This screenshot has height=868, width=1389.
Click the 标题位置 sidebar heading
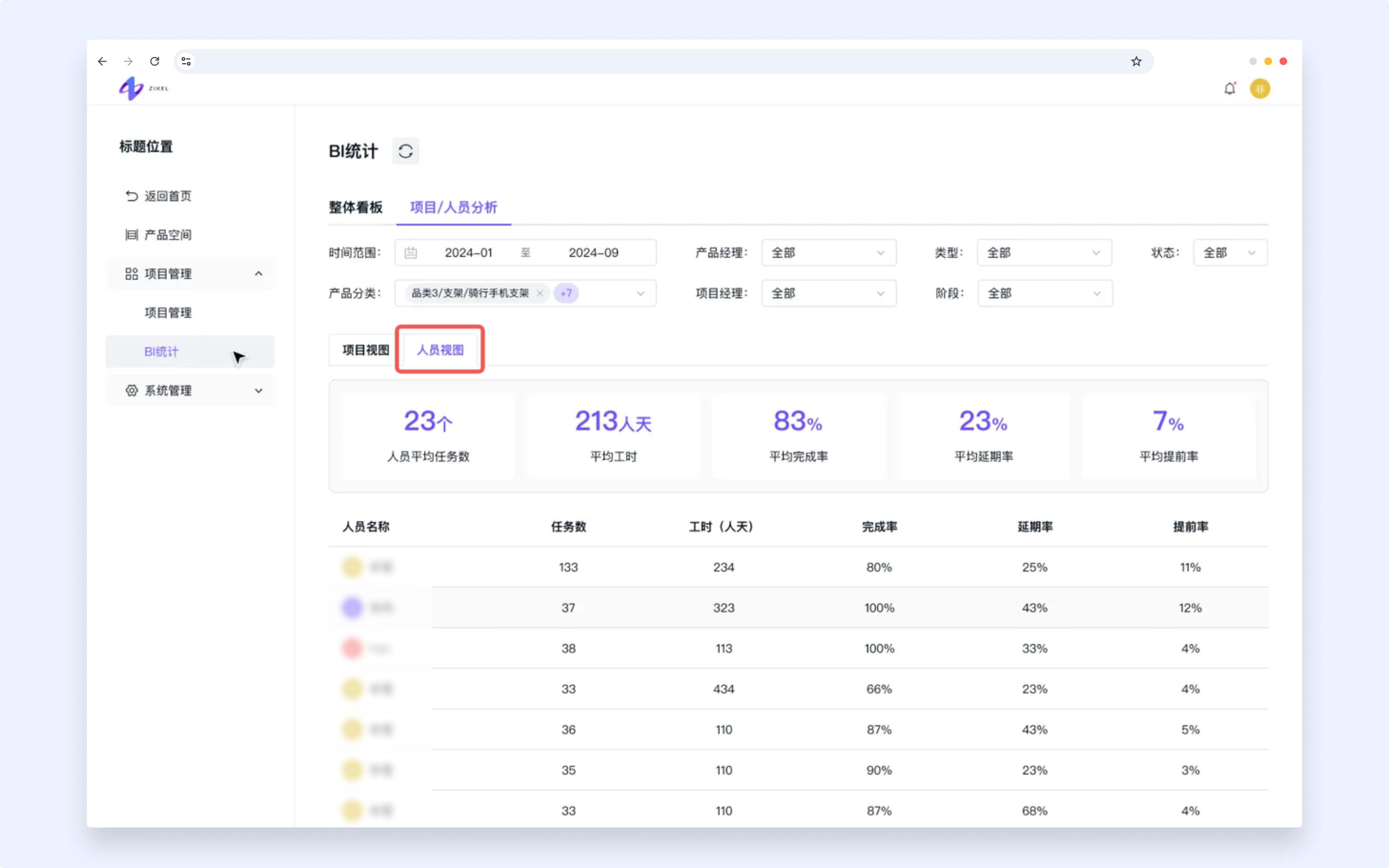pos(146,146)
